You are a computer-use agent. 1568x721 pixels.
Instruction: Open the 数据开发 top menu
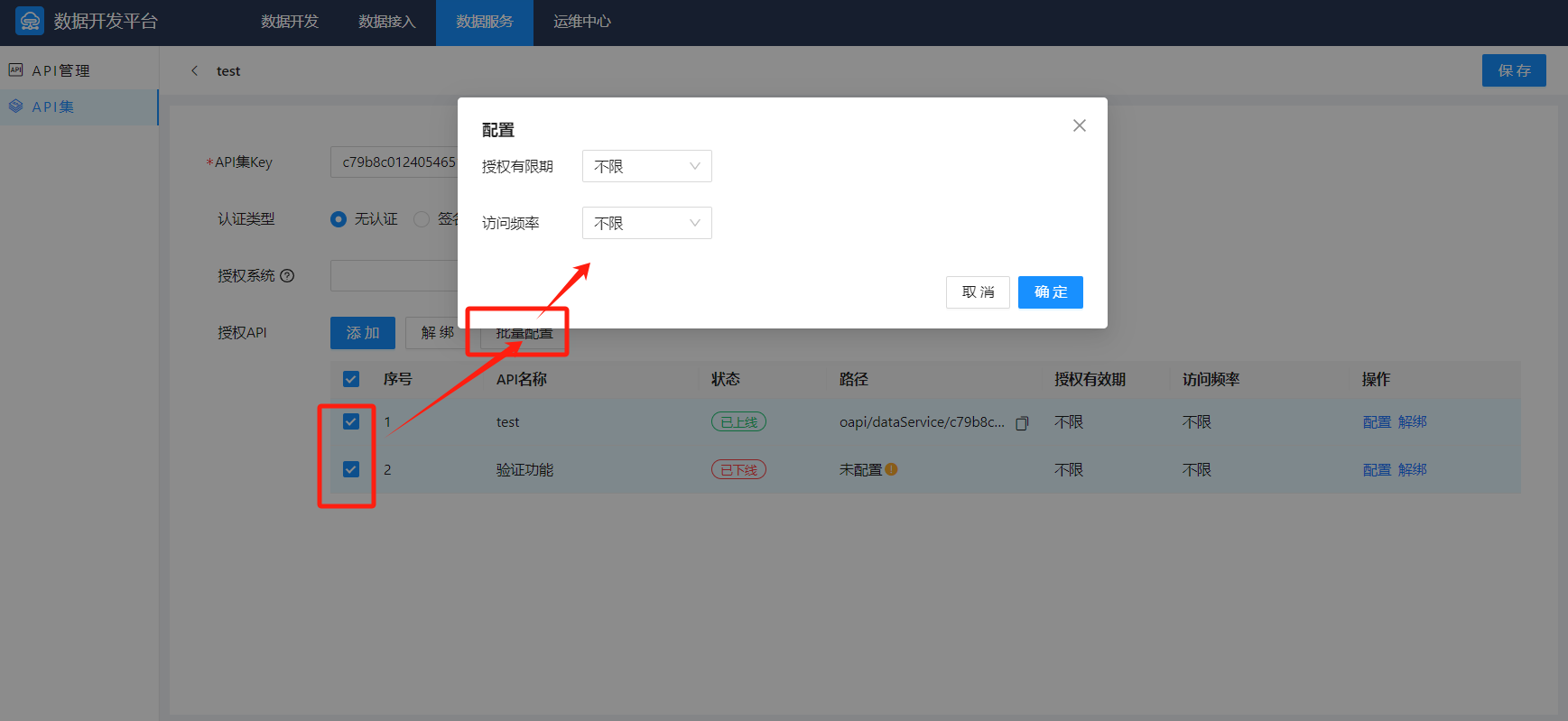290,22
